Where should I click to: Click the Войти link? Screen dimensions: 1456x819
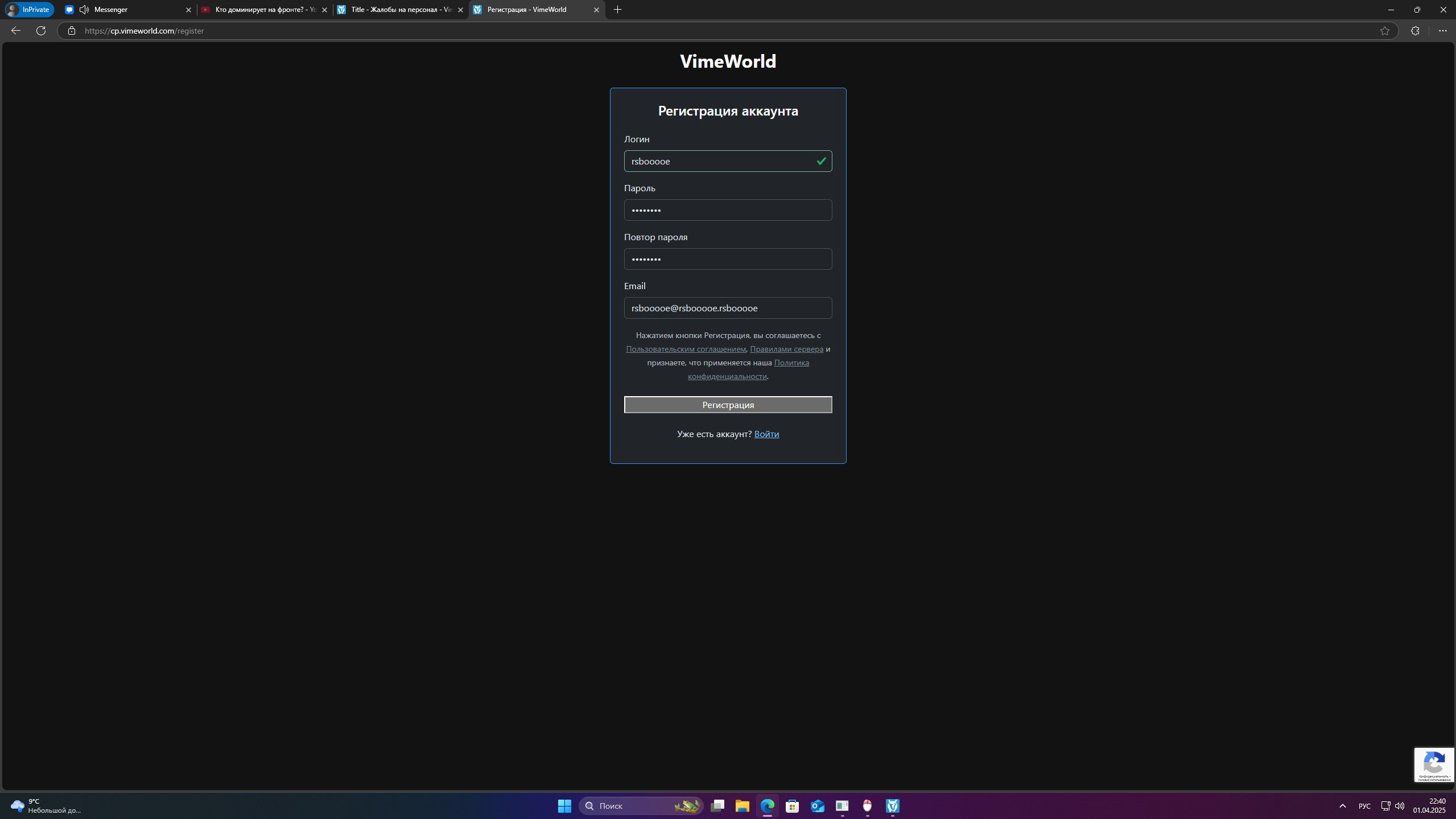click(766, 434)
